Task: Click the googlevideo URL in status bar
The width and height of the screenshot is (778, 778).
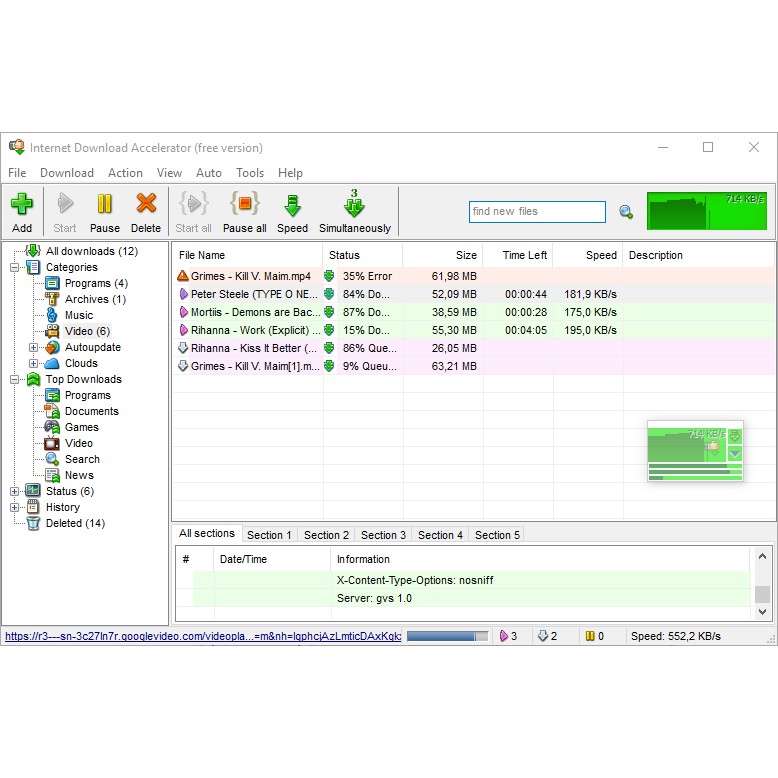Action: tap(202, 636)
